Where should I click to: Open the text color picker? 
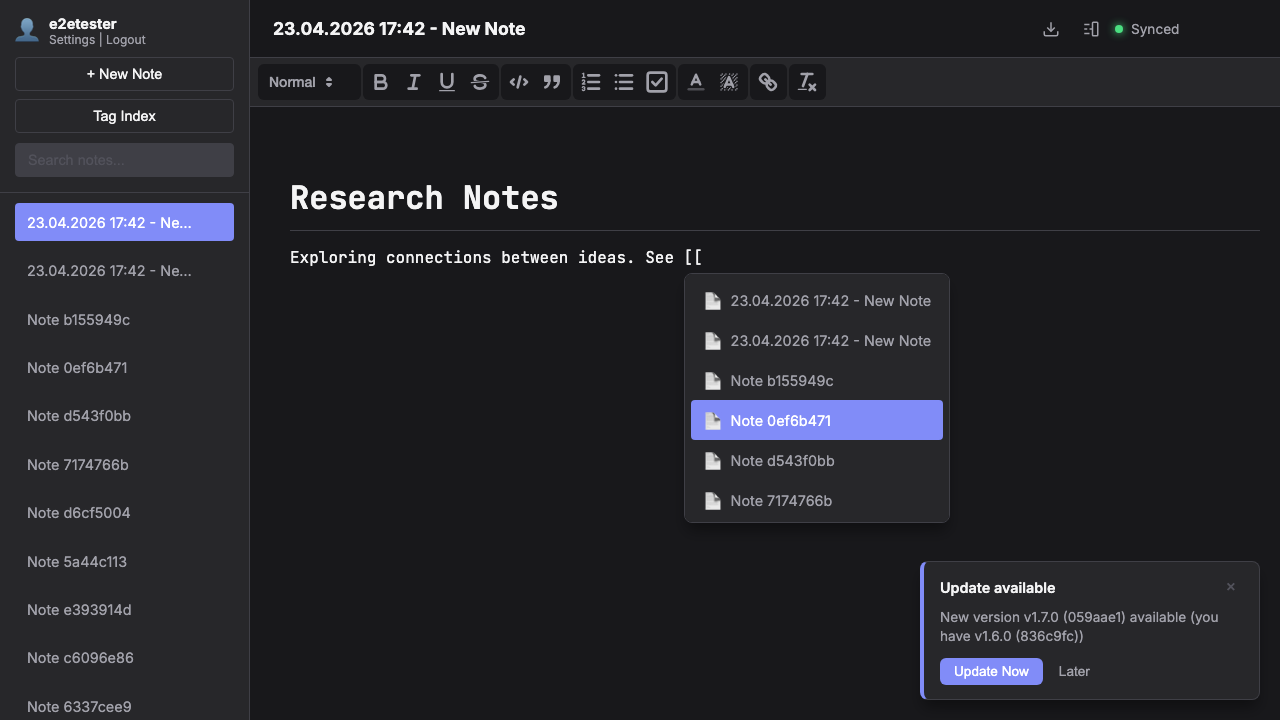[x=696, y=82]
